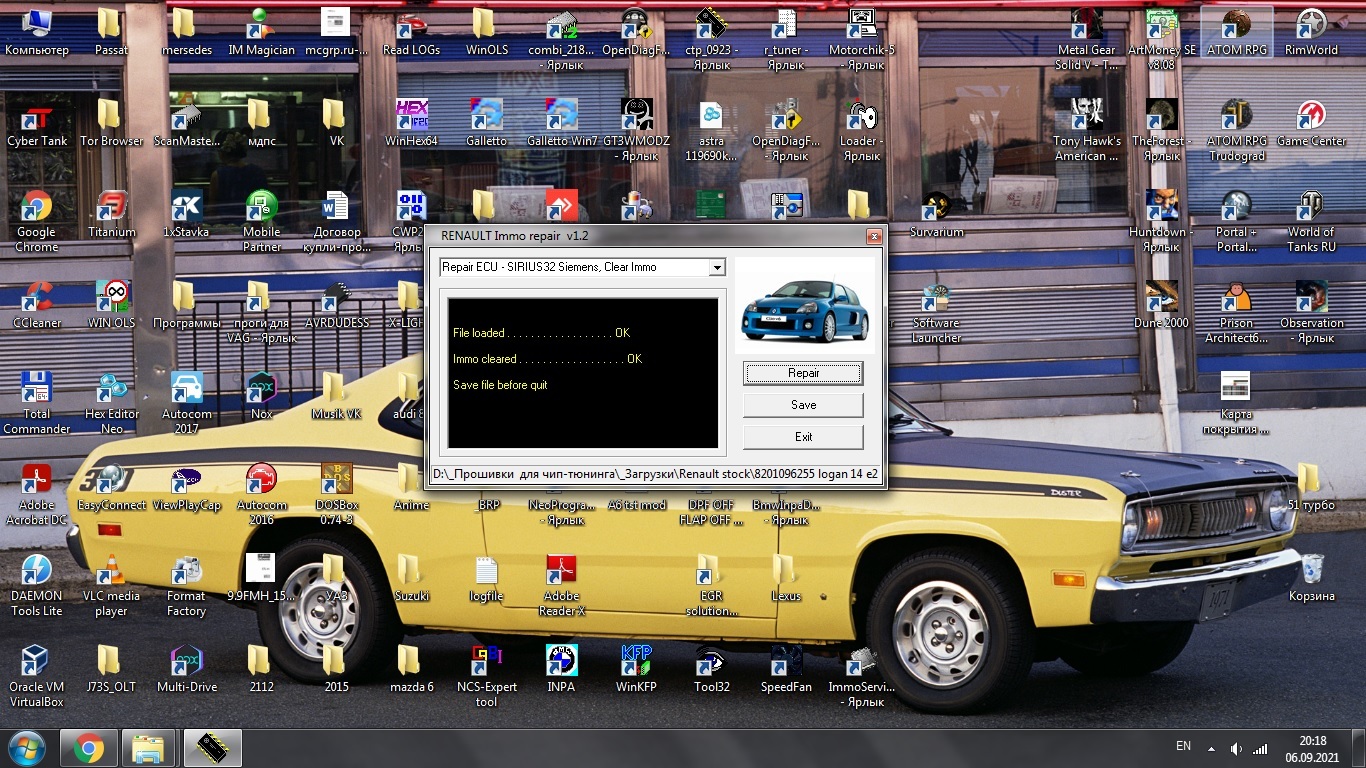Open Windows Explorer from the taskbar
This screenshot has height=768, width=1366.
tap(149, 748)
